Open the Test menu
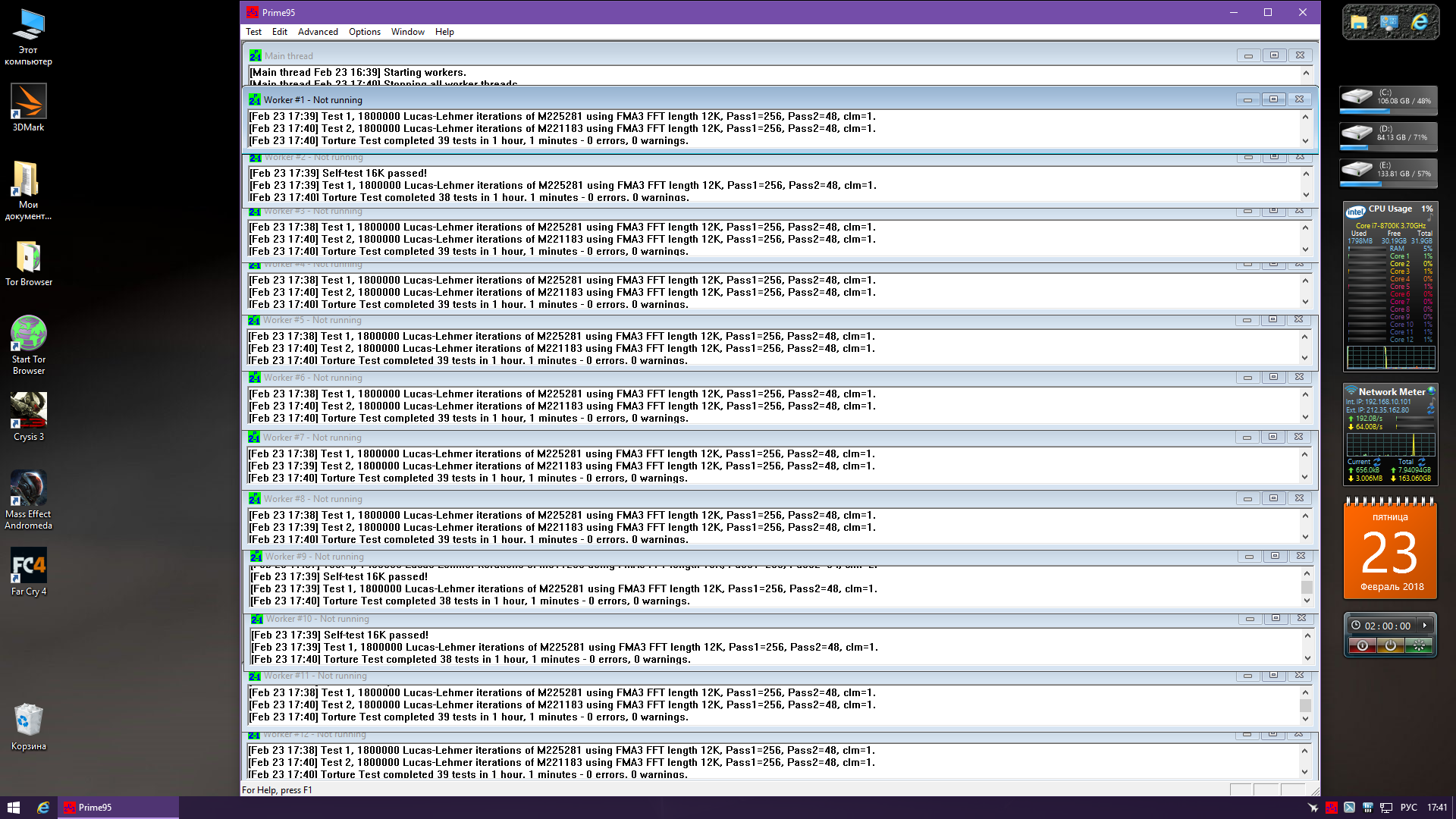This screenshot has height=819, width=1456. tap(253, 32)
